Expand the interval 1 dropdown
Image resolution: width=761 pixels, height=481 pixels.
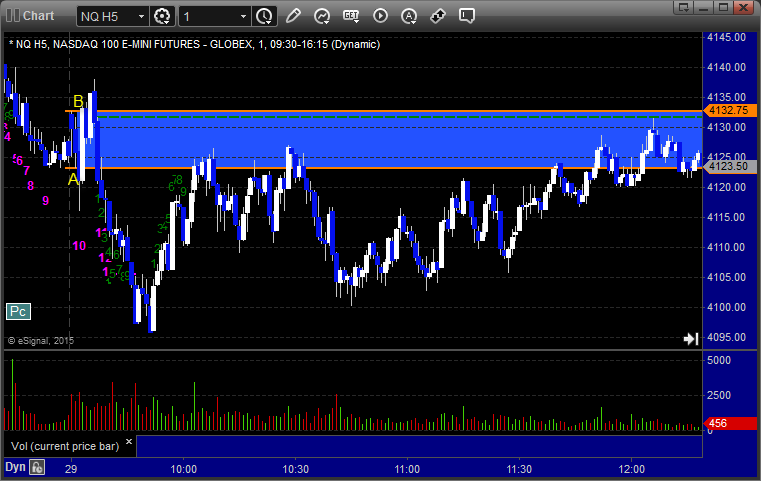point(243,17)
